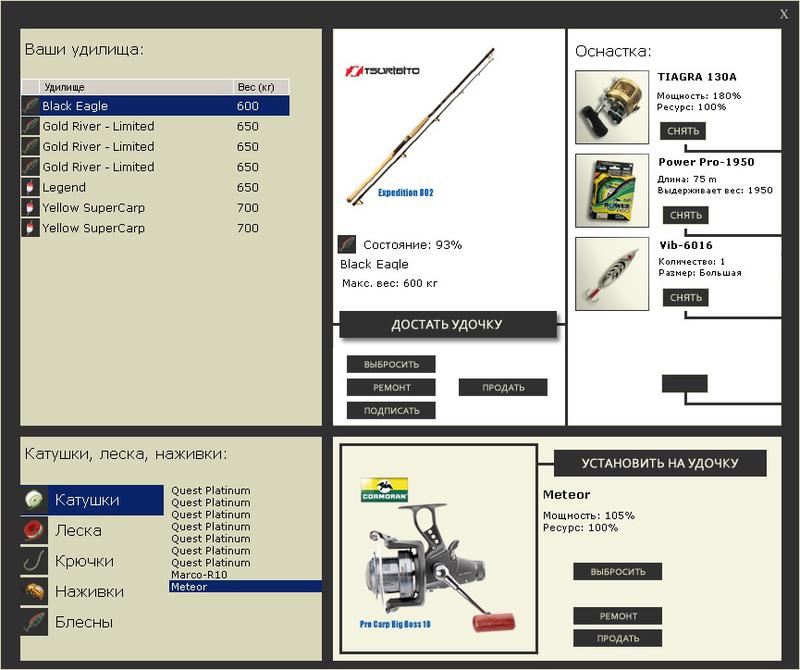Screen dimensions: 800x670
Task: Click the rod type icon beside Состояние
Action: pyautogui.click(x=347, y=244)
